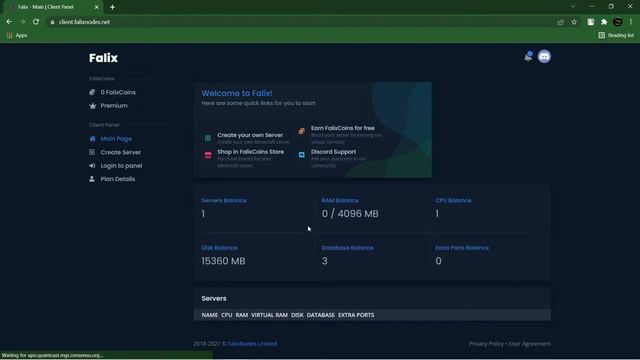This screenshot has height=360, width=640.
Task: Click the RAM Balance 0 / 4096 MB value
Action: [x=350, y=214]
